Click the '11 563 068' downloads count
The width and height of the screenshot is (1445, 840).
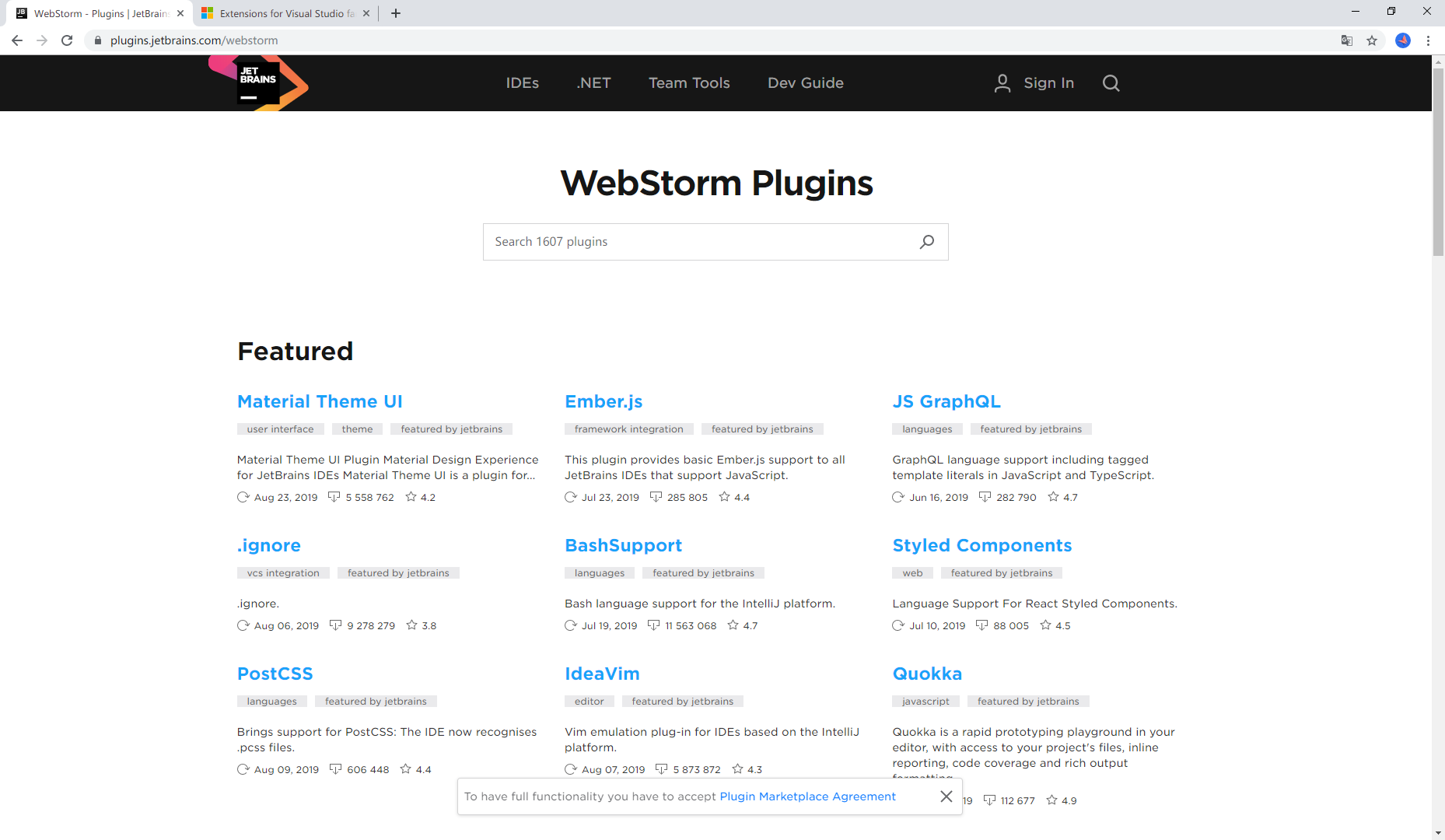(x=691, y=626)
